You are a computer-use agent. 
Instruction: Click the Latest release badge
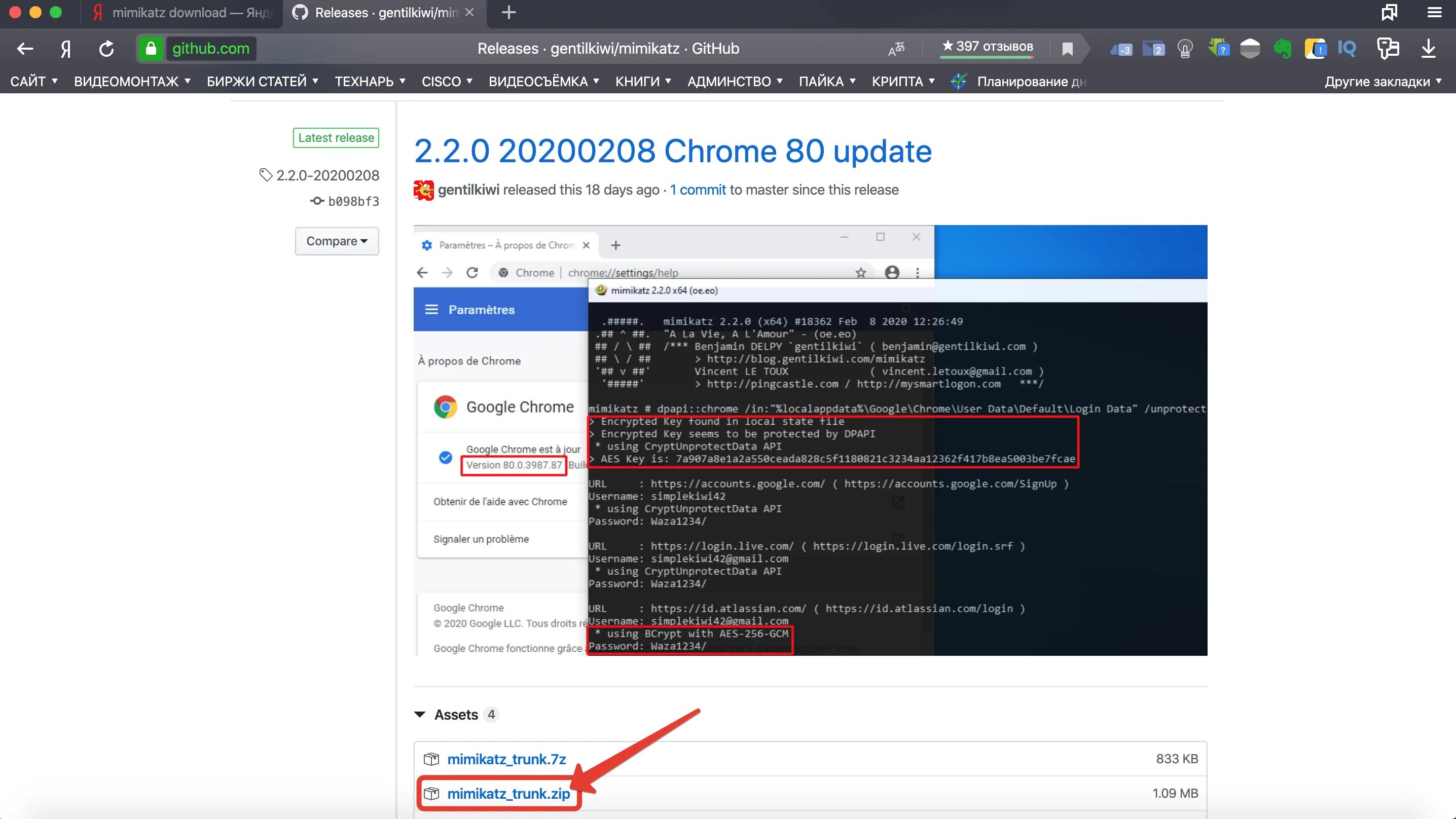(336, 137)
